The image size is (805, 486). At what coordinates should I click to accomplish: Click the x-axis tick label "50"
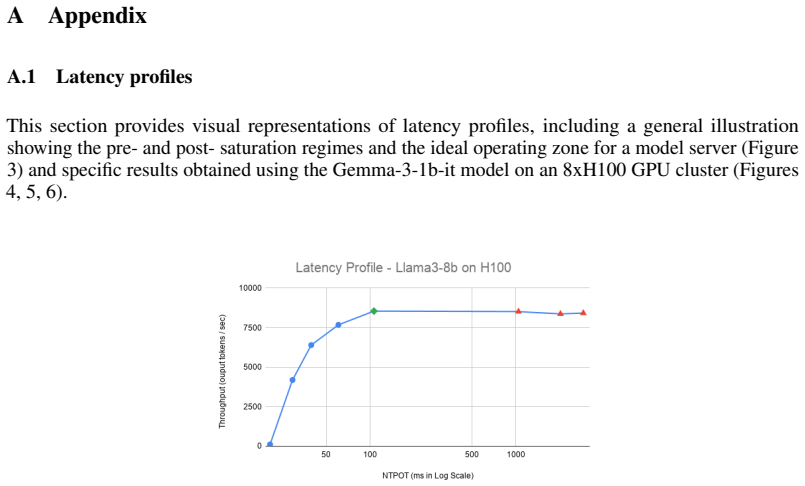point(326,455)
